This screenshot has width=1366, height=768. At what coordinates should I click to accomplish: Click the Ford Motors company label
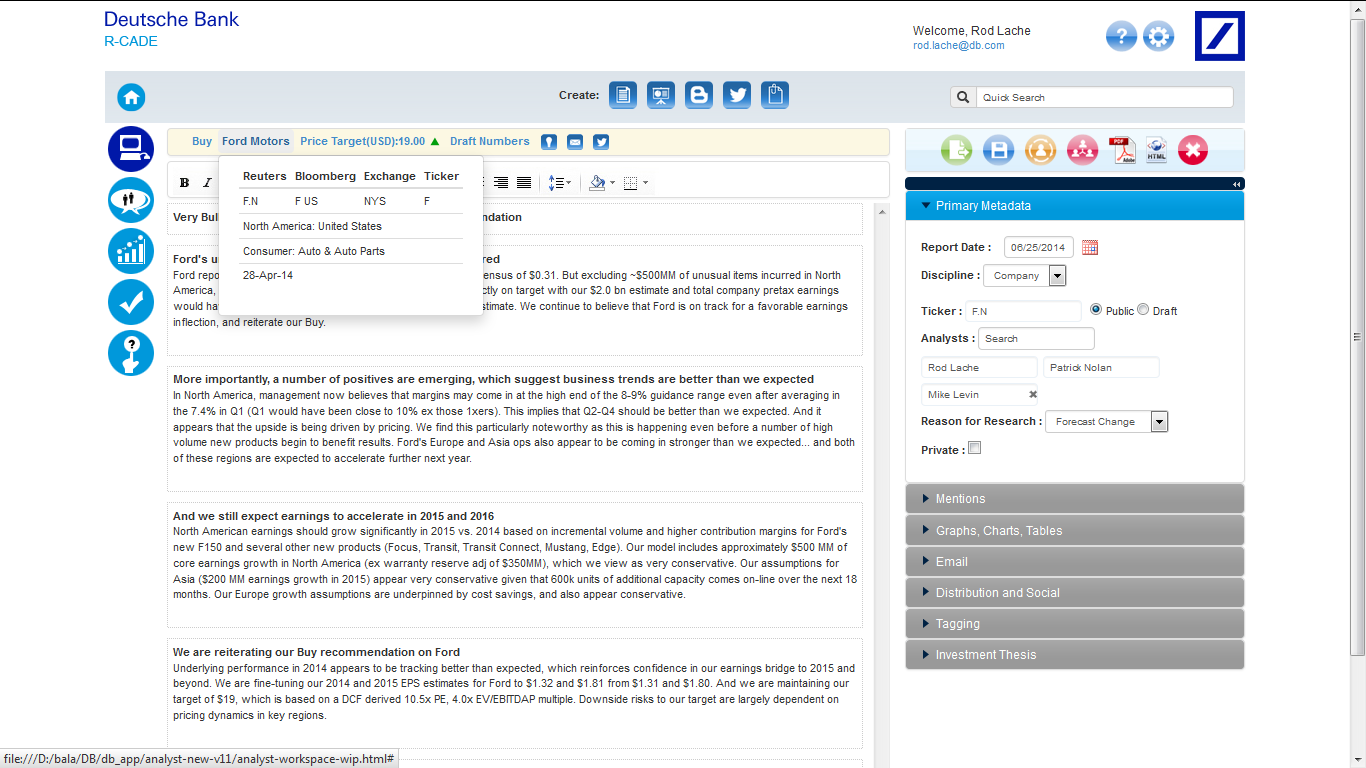256,141
